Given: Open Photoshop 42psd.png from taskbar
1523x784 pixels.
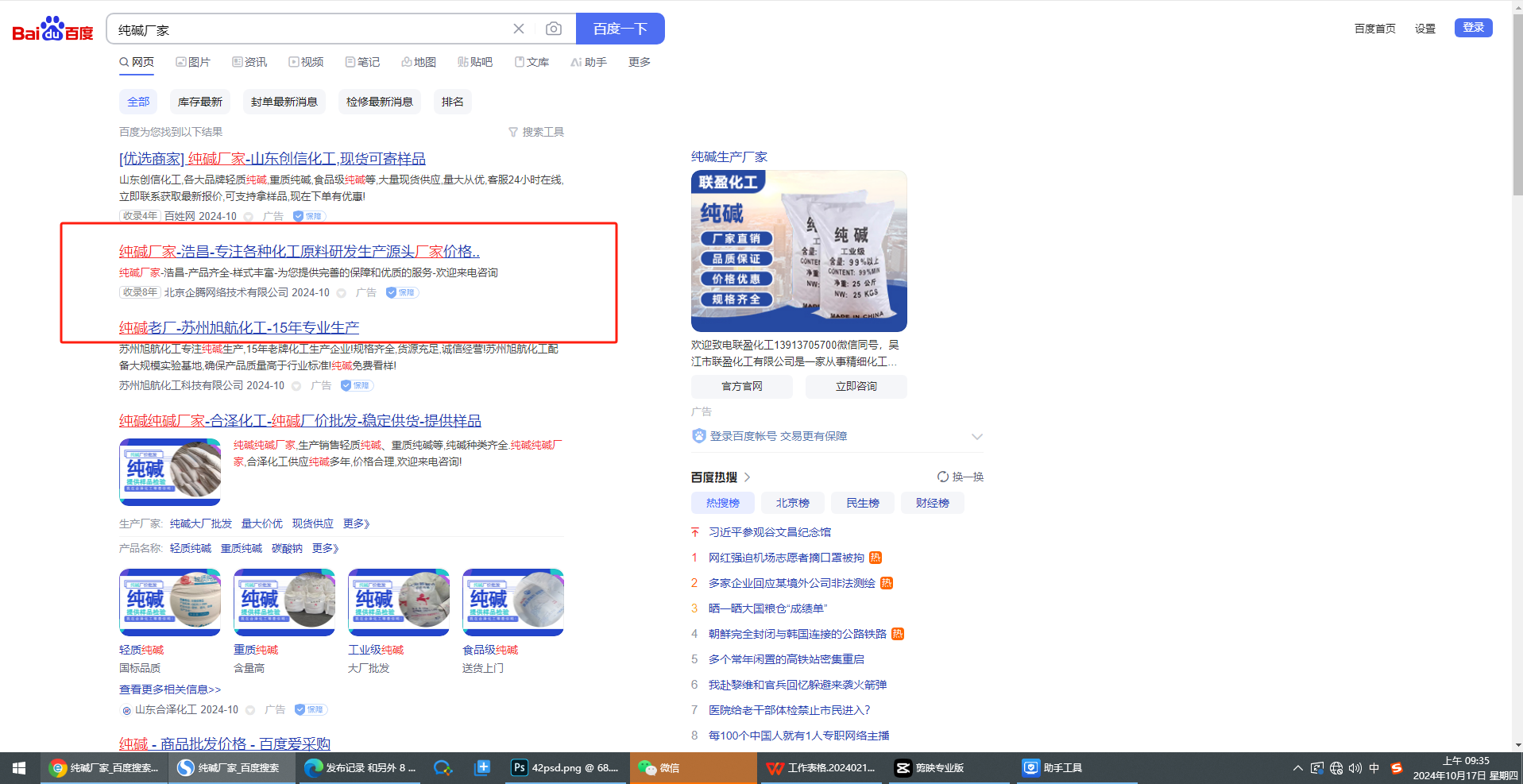Looking at the screenshot, I should point(566,768).
